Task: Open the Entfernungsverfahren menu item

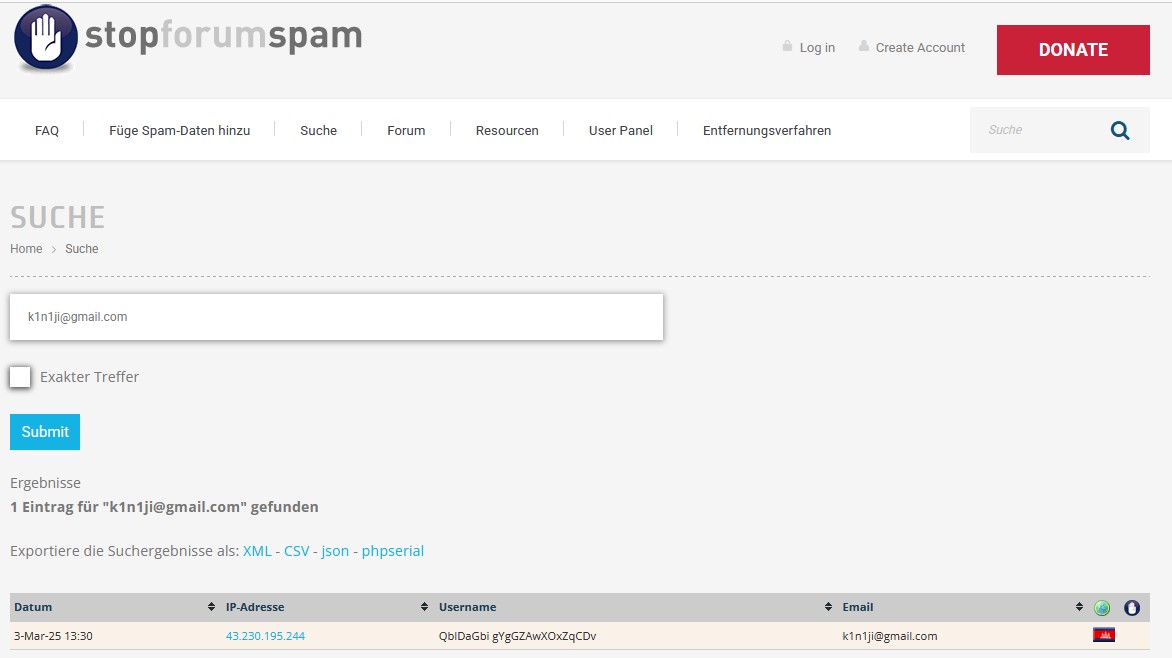Action: click(x=766, y=130)
